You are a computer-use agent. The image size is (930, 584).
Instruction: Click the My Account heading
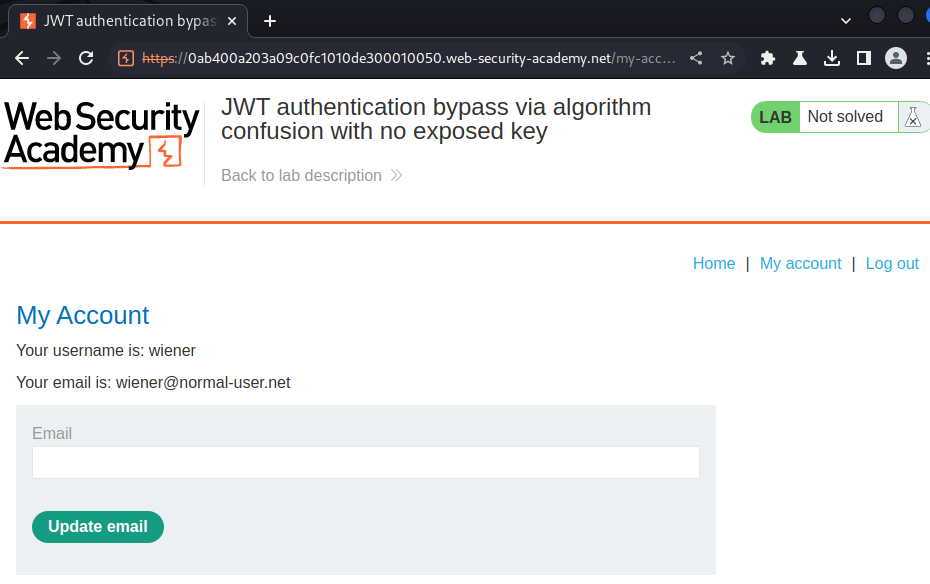click(x=82, y=315)
